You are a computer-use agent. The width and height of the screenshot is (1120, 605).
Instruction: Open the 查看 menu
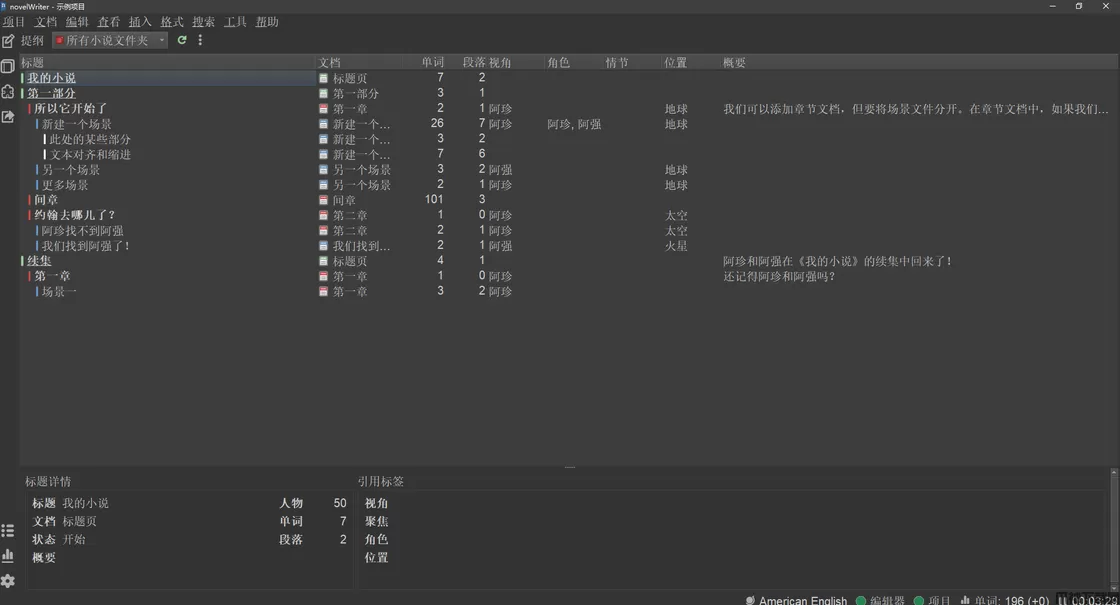tap(109, 22)
